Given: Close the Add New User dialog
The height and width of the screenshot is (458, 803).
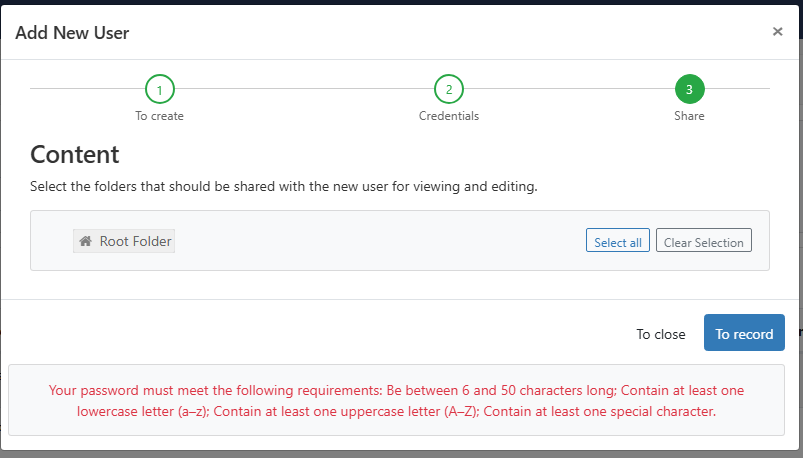Looking at the screenshot, I should point(777,32).
